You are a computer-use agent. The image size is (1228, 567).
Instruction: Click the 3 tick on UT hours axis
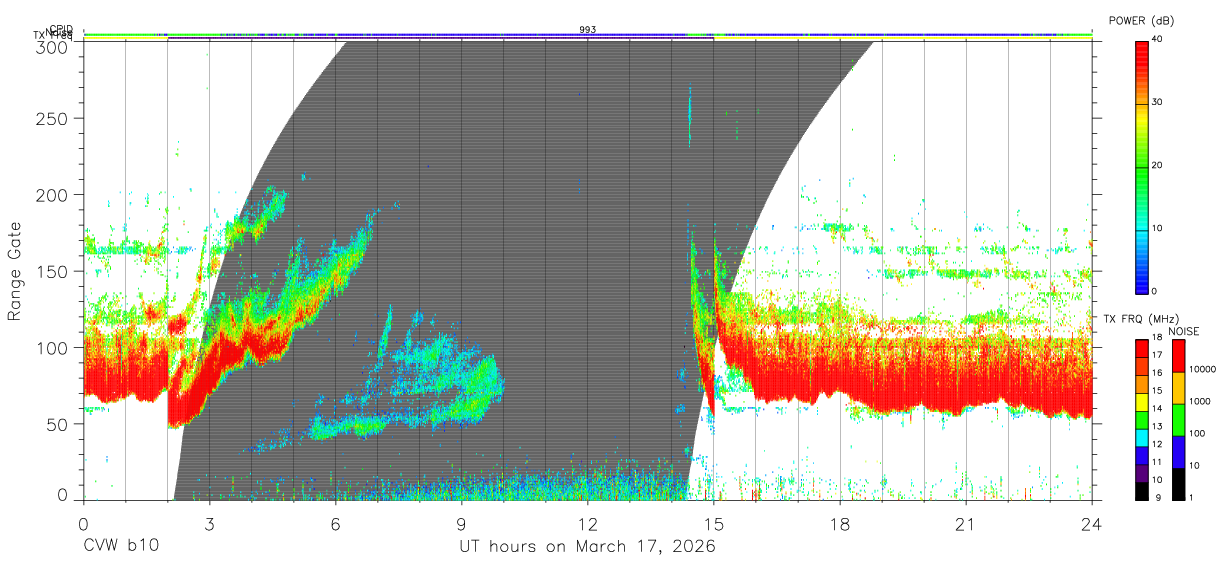coord(209,523)
